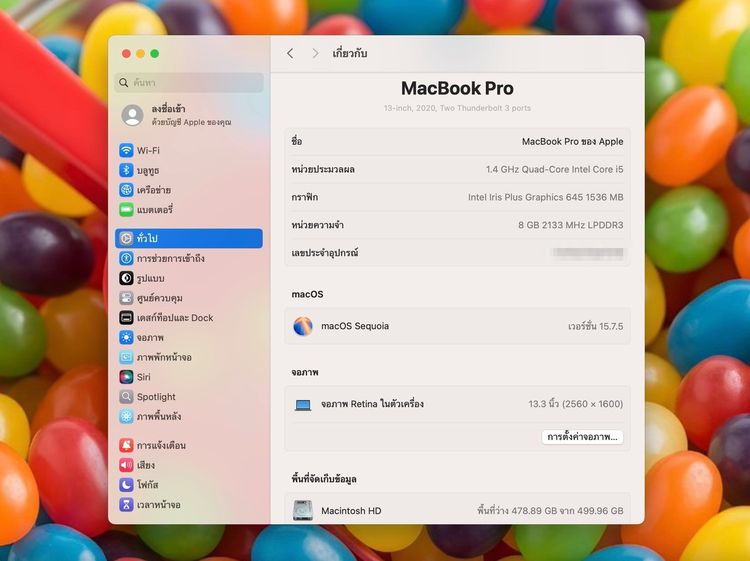Click the macOS Sequoia label
The image size is (750, 561).
(355, 326)
